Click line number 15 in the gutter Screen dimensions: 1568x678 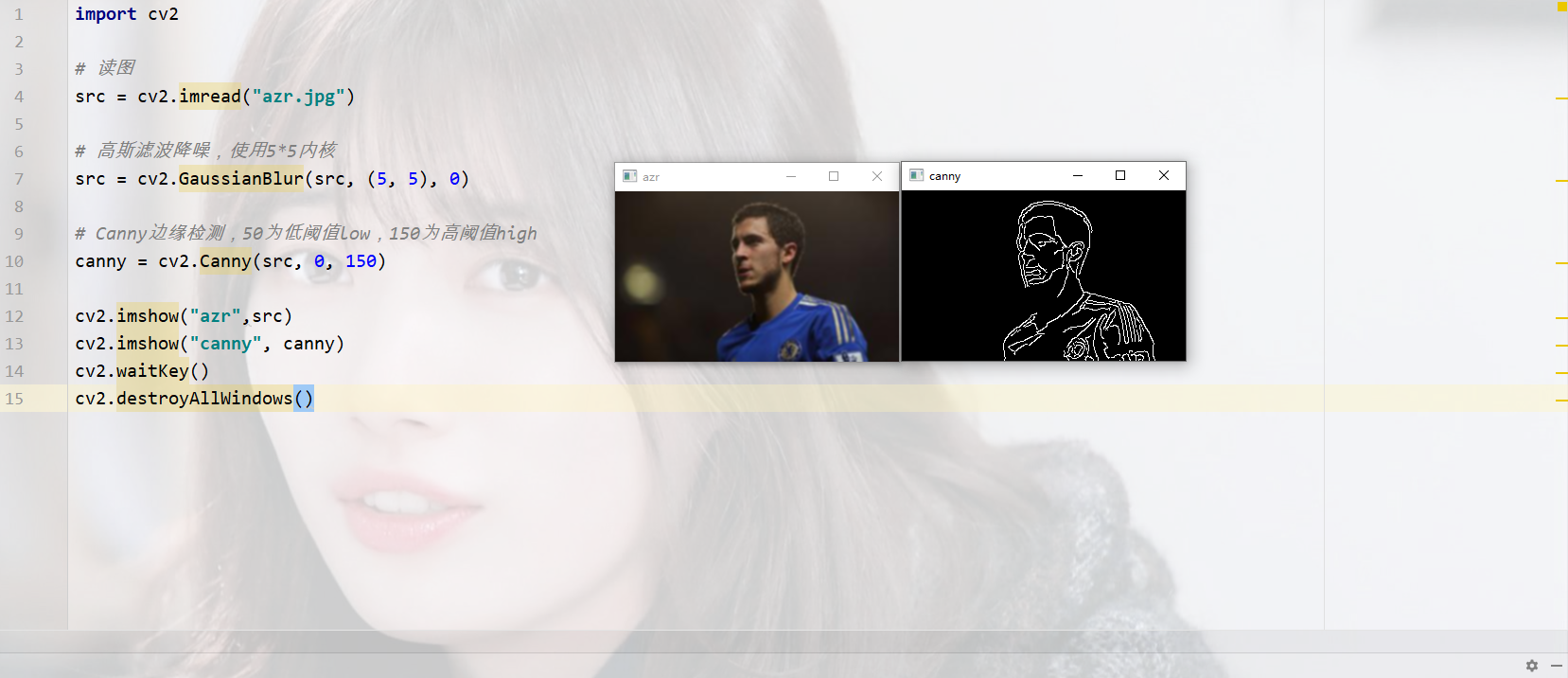pyautogui.click(x=14, y=400)
